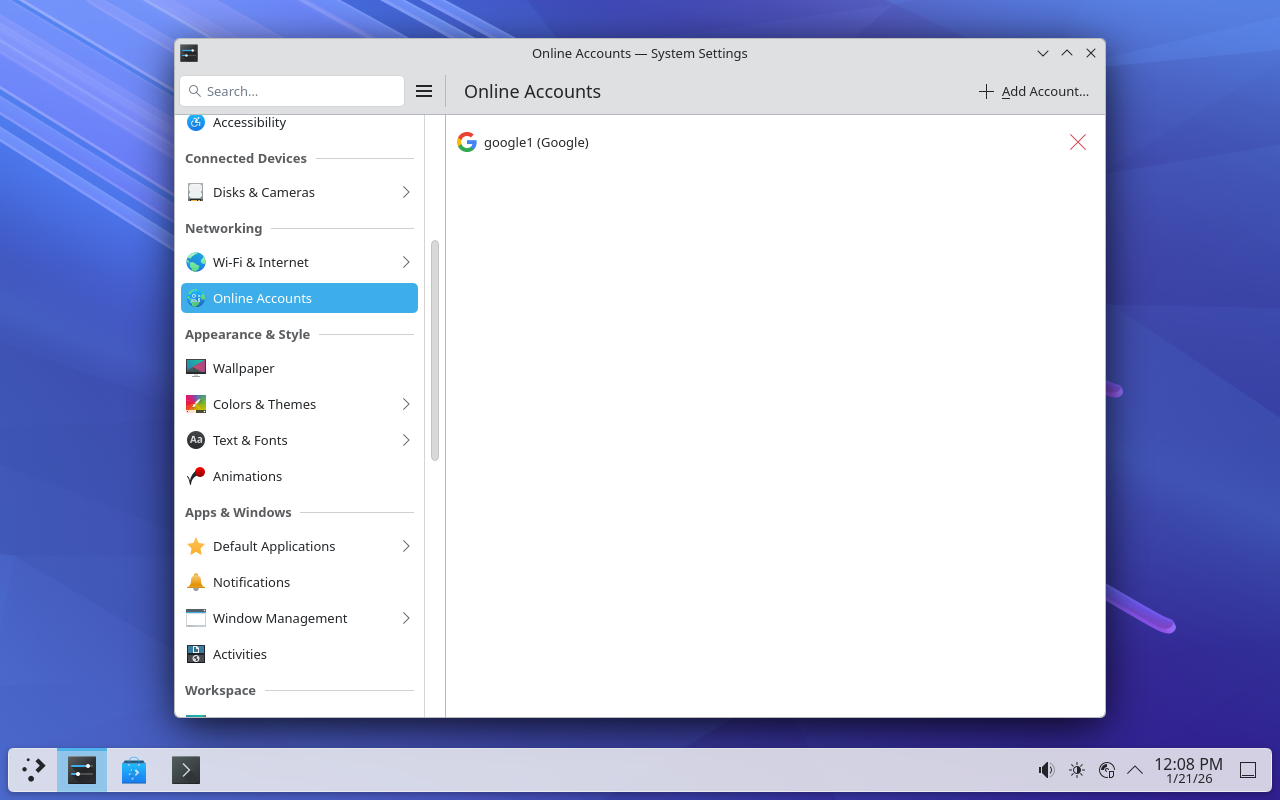Open the terminal from the taskbar
This screenshot has height=800, width=1280.
(186, 770)
